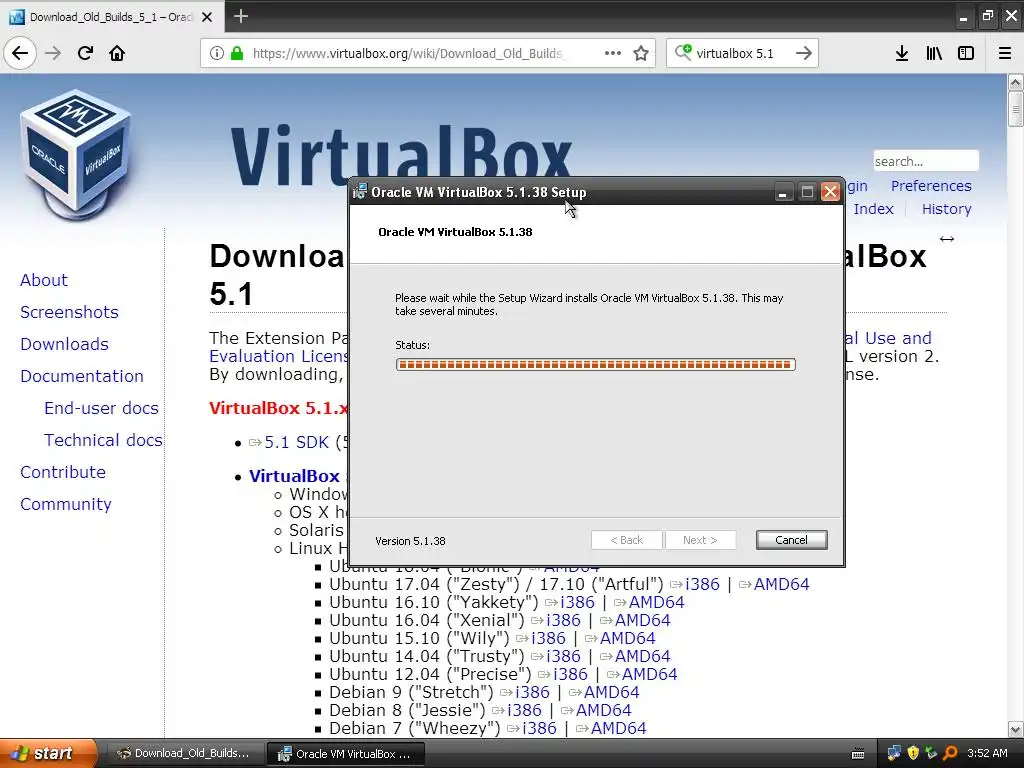
Task: Open the Windows start menu
Action: 48,753
